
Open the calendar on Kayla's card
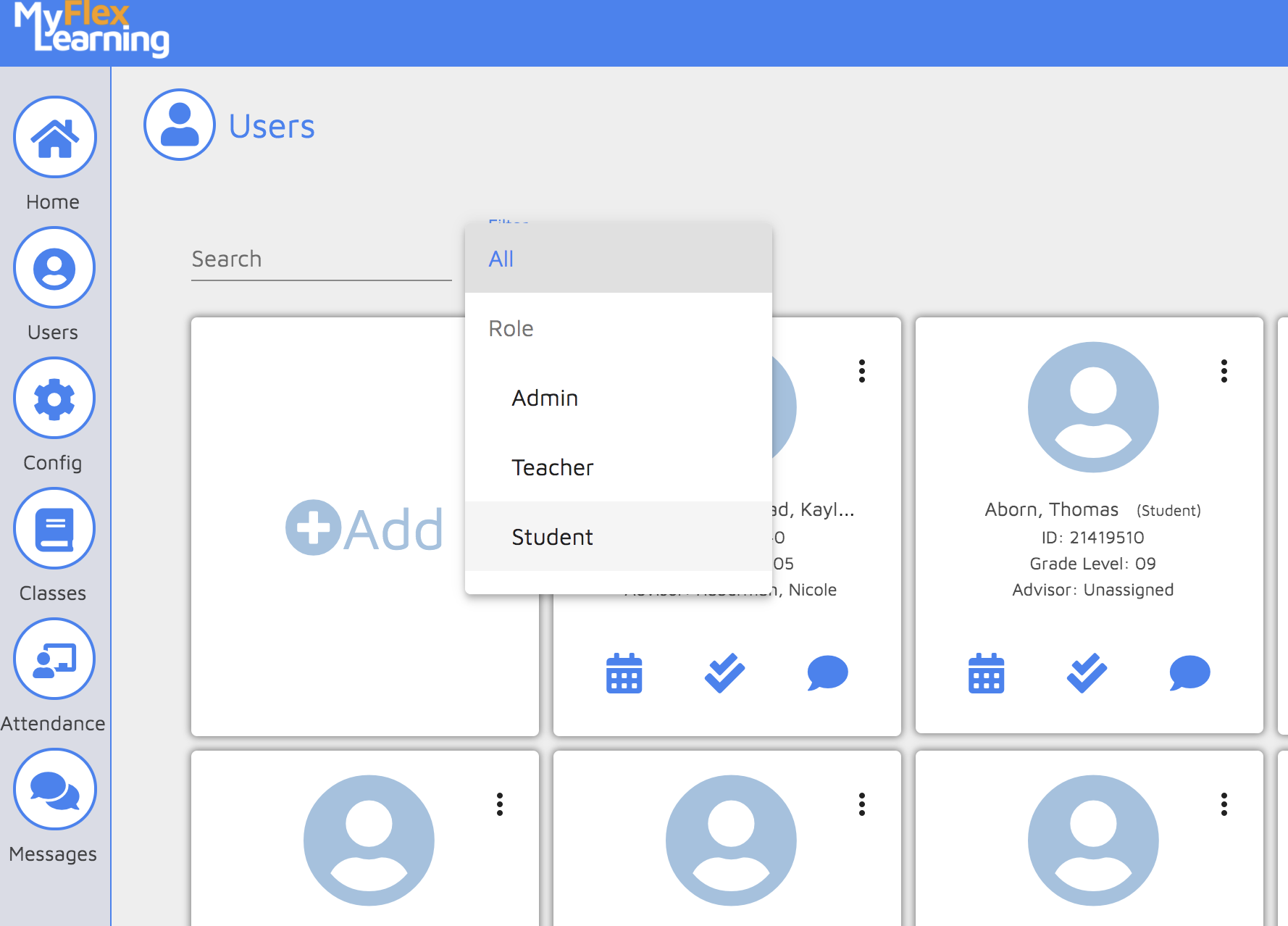click(x=624, y=674)
